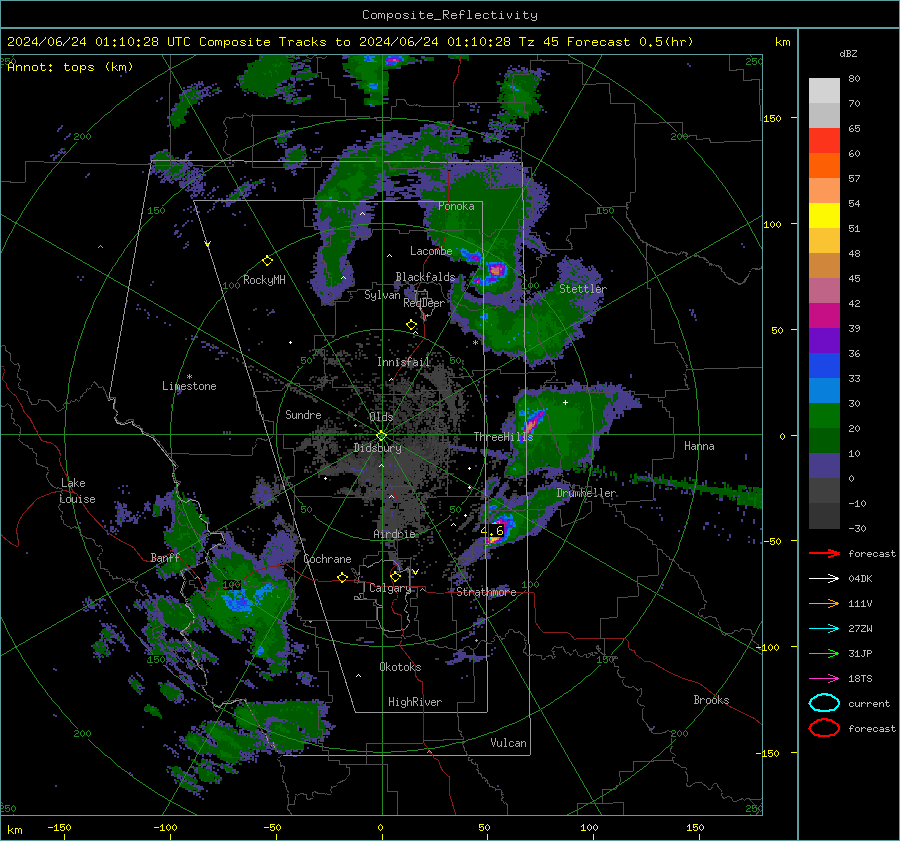Viewport: 900px width, 841px height.
Task: Click the 'Annot: tops (km)' label
Action: (70, 67)
